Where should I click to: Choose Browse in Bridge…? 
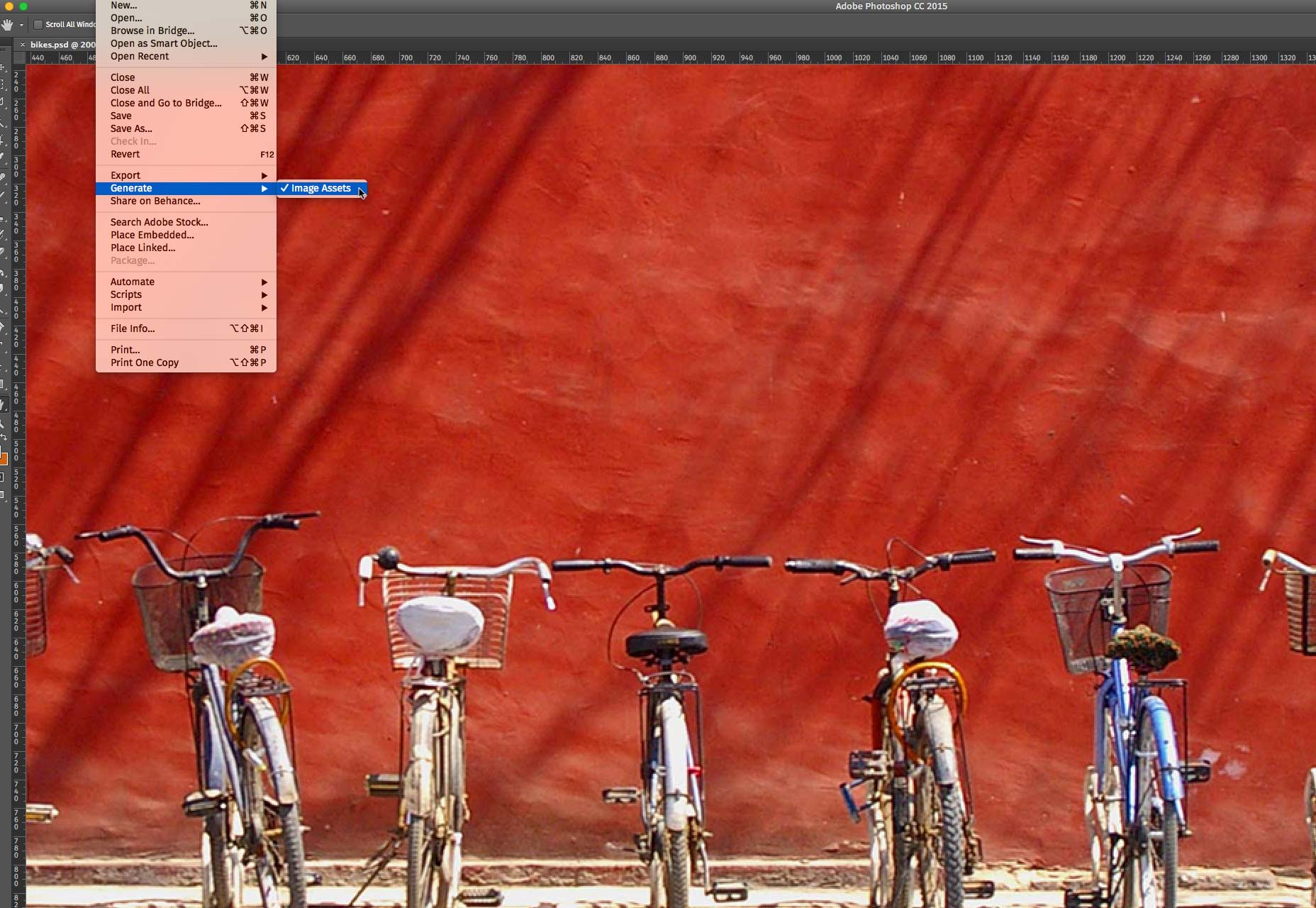click(186, 31)
